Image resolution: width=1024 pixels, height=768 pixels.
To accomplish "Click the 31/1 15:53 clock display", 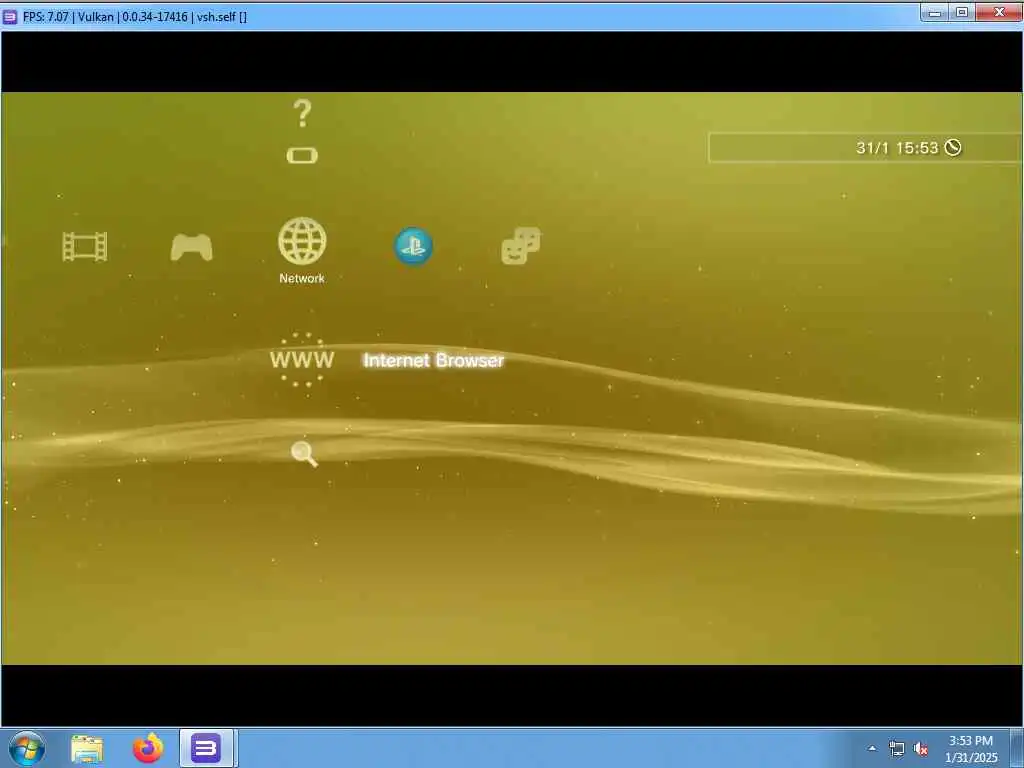I will click(897, 148).
